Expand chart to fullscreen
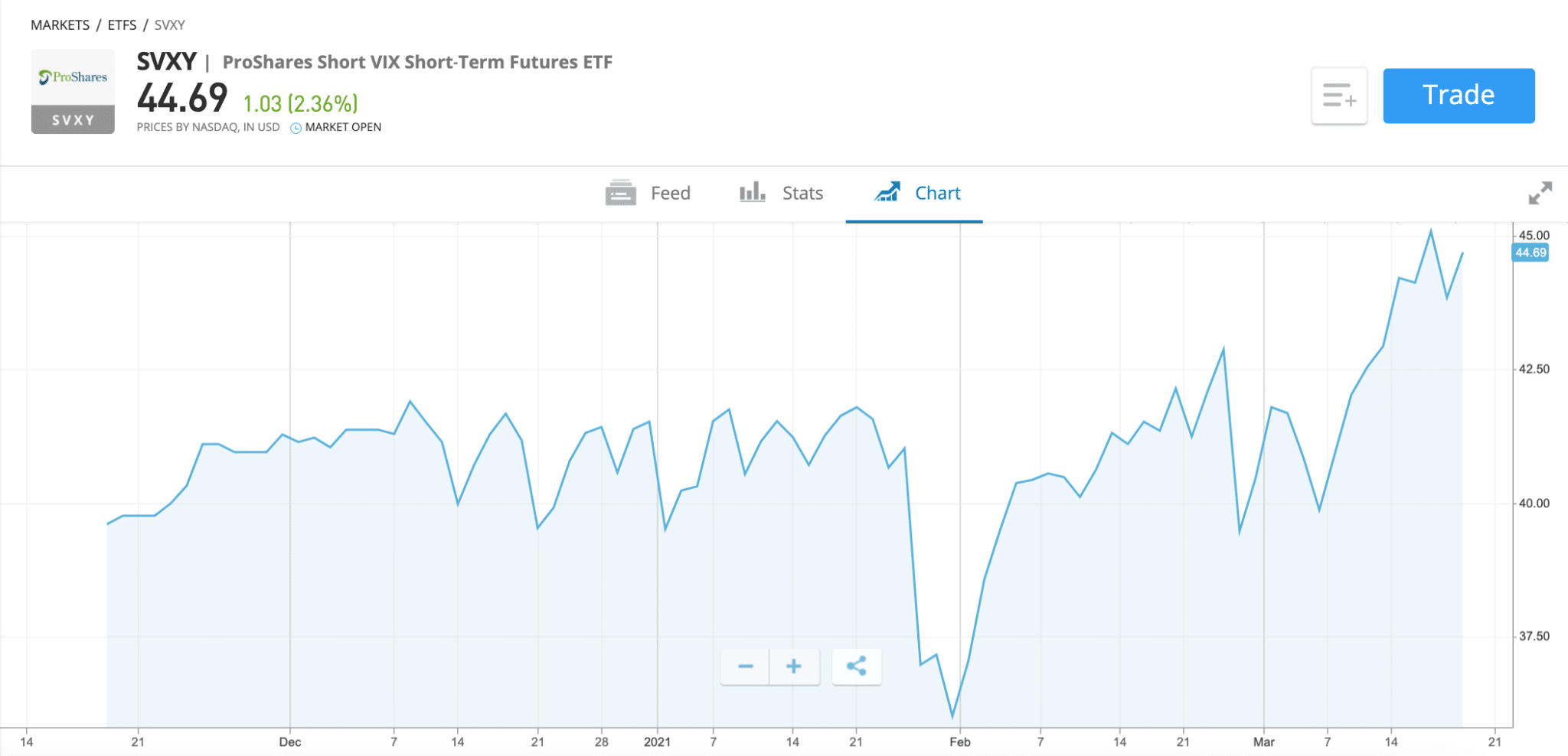This screenshot has width=1568, height=756. 1540,193
